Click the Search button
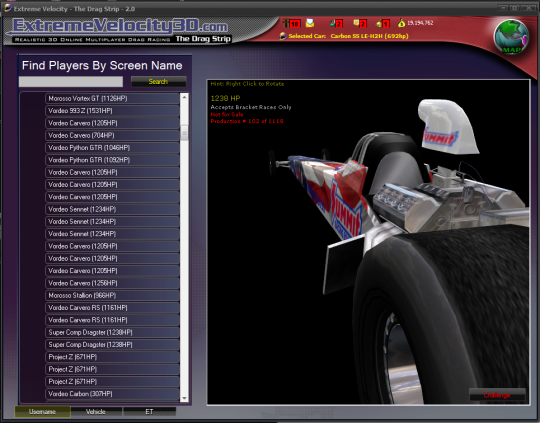This screenshot has width=540, height=423. coord(158,82)
